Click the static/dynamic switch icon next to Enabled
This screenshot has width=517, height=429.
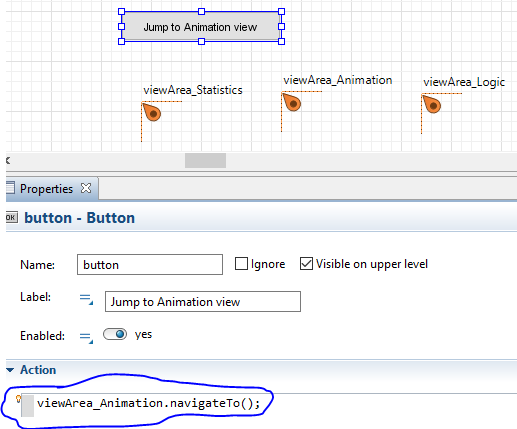86,337
